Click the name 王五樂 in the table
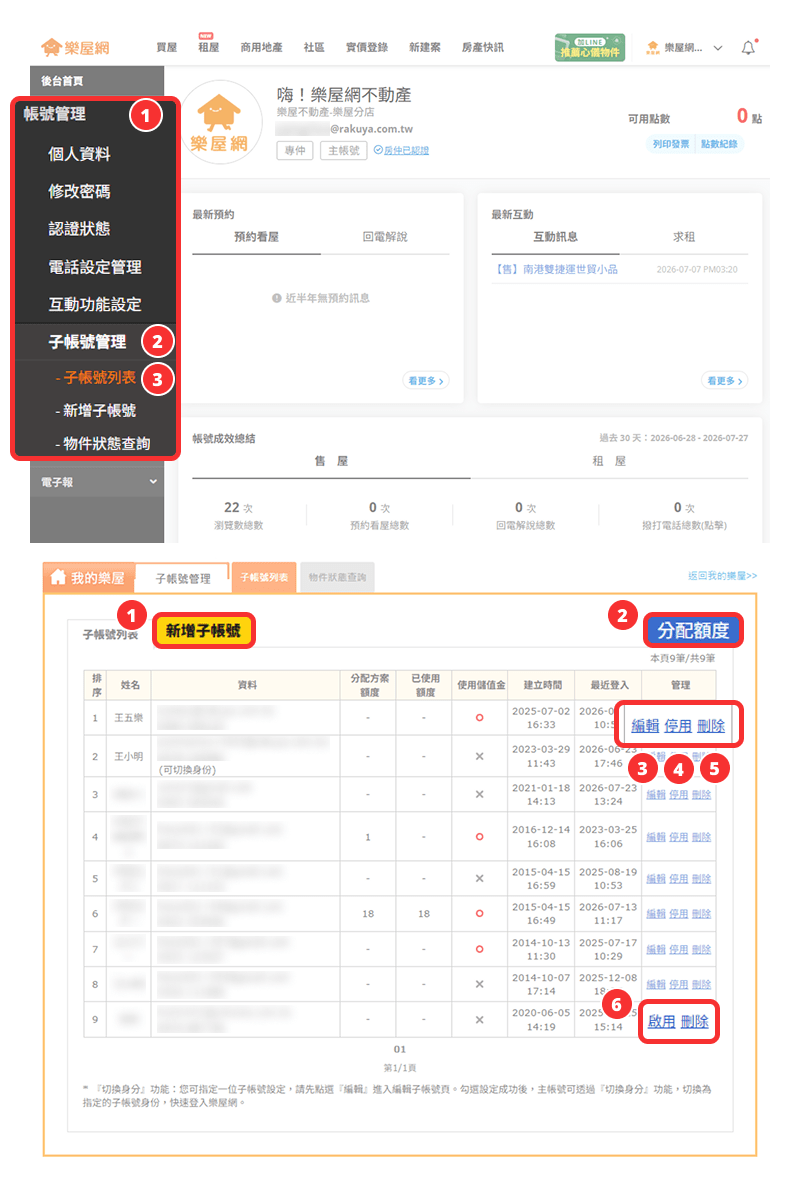800x1192 pixels. click(x=129, y=718)
